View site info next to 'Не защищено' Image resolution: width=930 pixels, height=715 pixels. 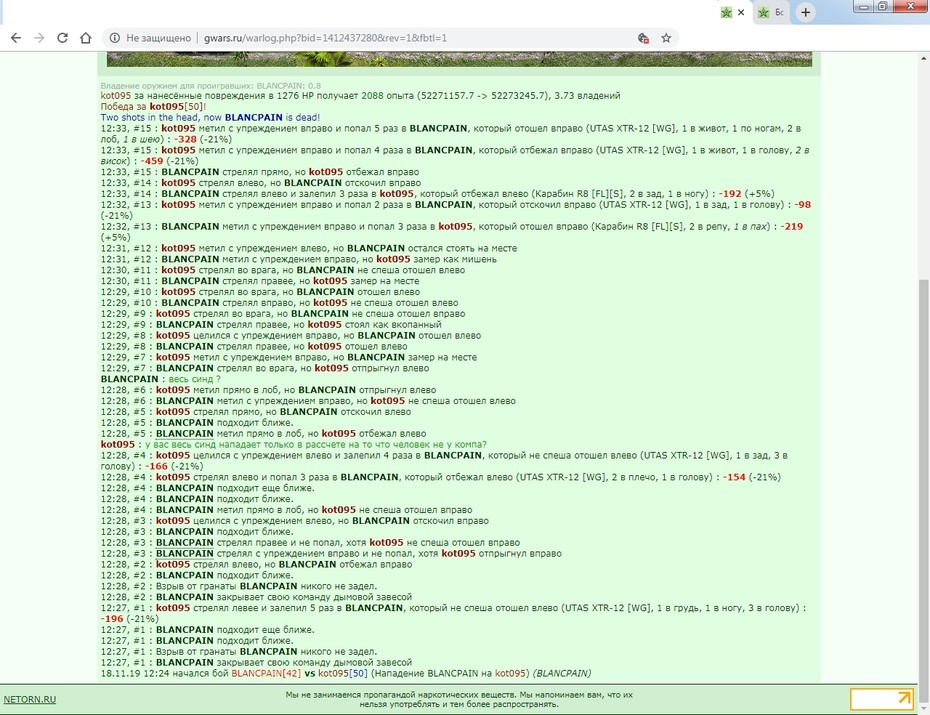point(114,38)
